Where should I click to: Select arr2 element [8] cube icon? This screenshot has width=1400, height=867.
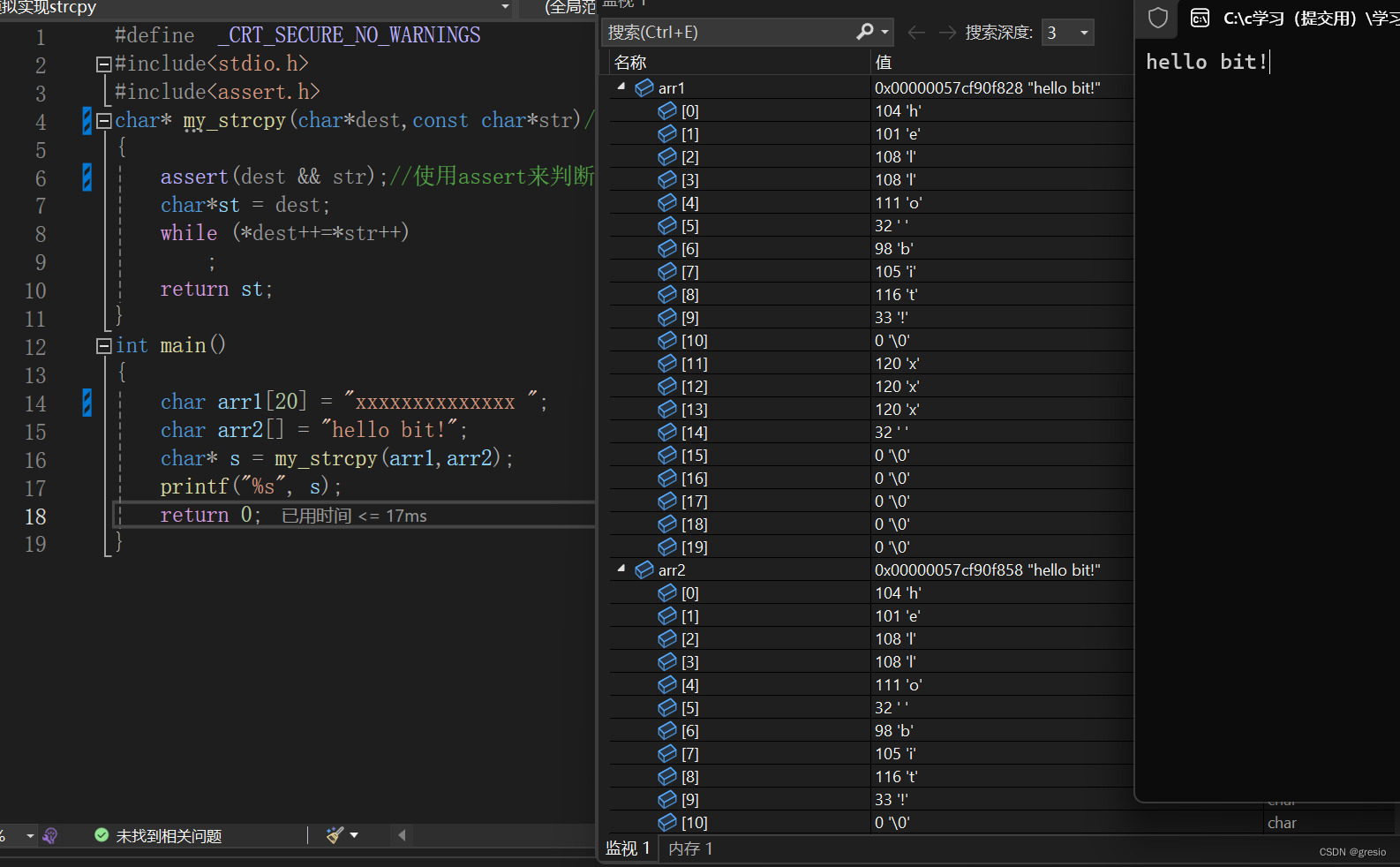(x=667, y=776)
